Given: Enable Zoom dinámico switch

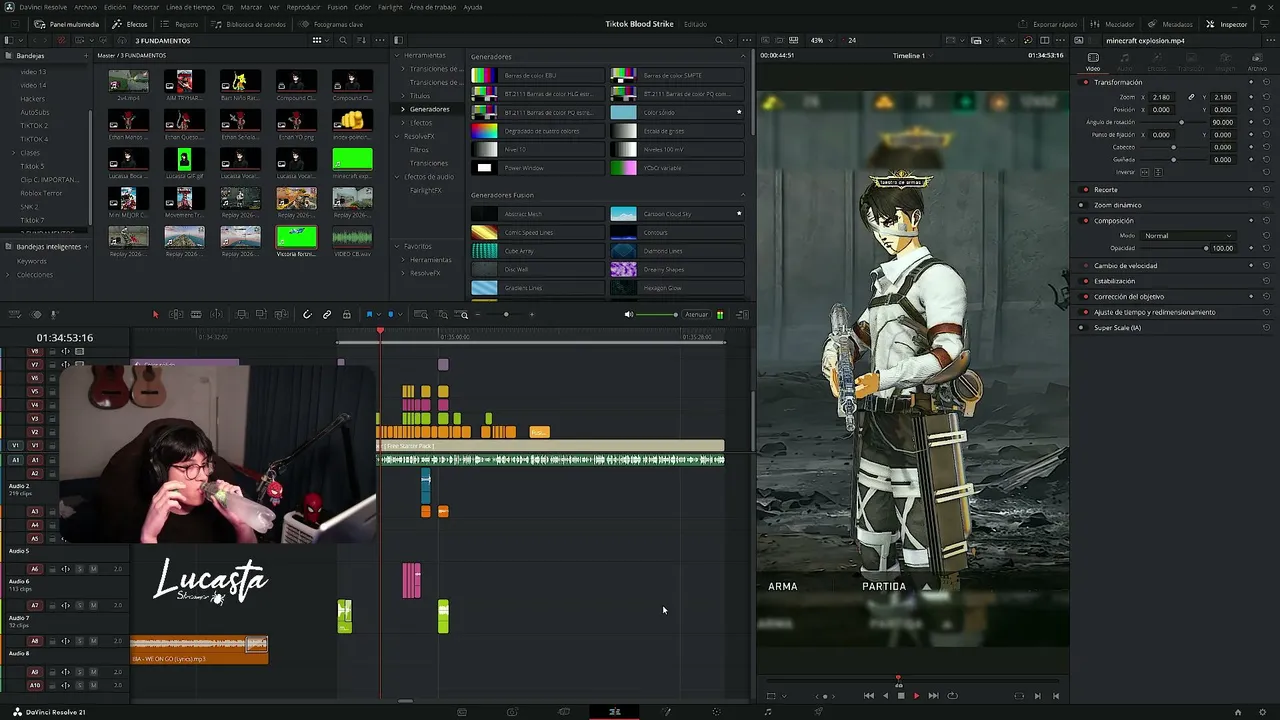Looking at the screenshot, I should (1085, 205).
